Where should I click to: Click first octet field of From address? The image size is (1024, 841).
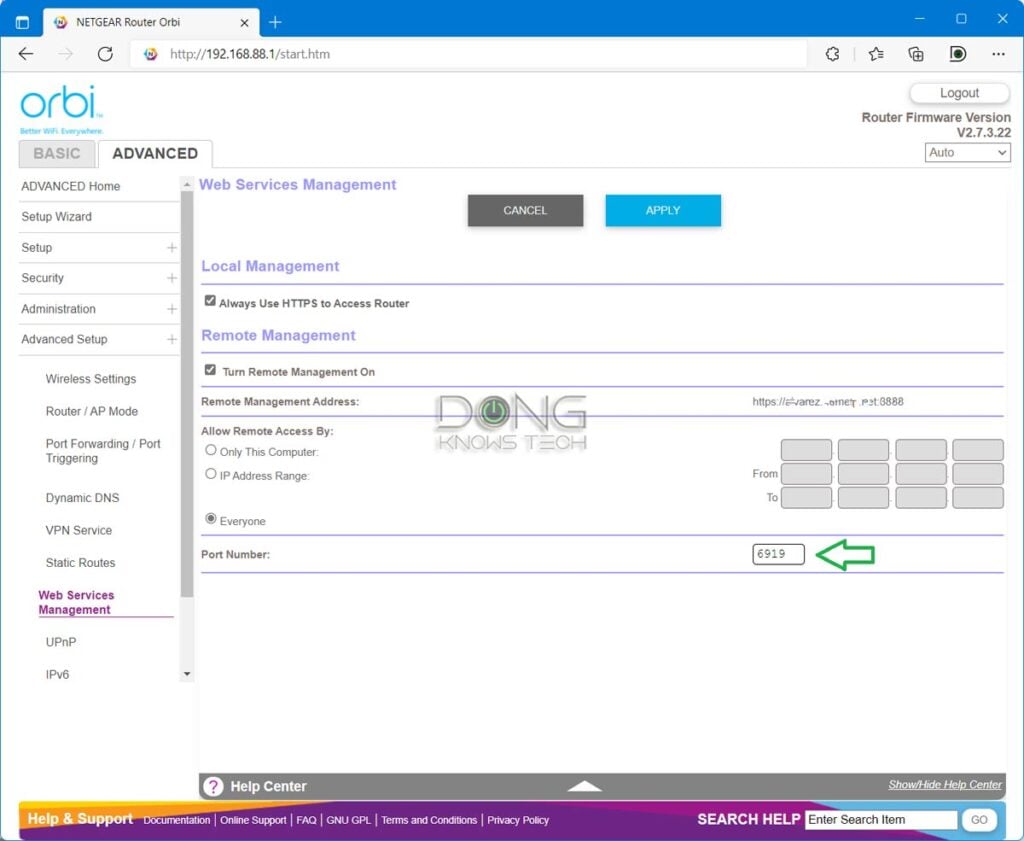807,473
